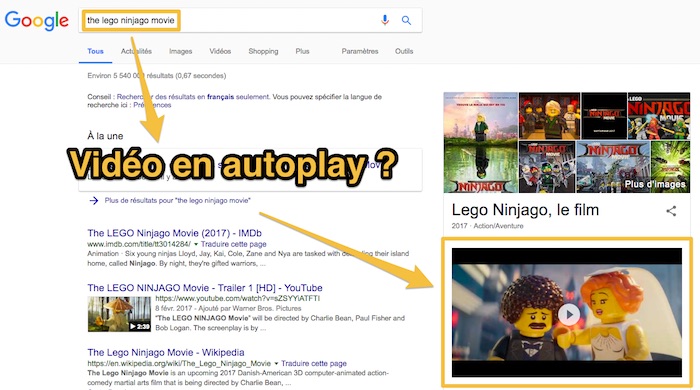Click 'Traduire cette page' for IMDb result
Viewport: 700px width, 390px height.
[x=233, y=244]
